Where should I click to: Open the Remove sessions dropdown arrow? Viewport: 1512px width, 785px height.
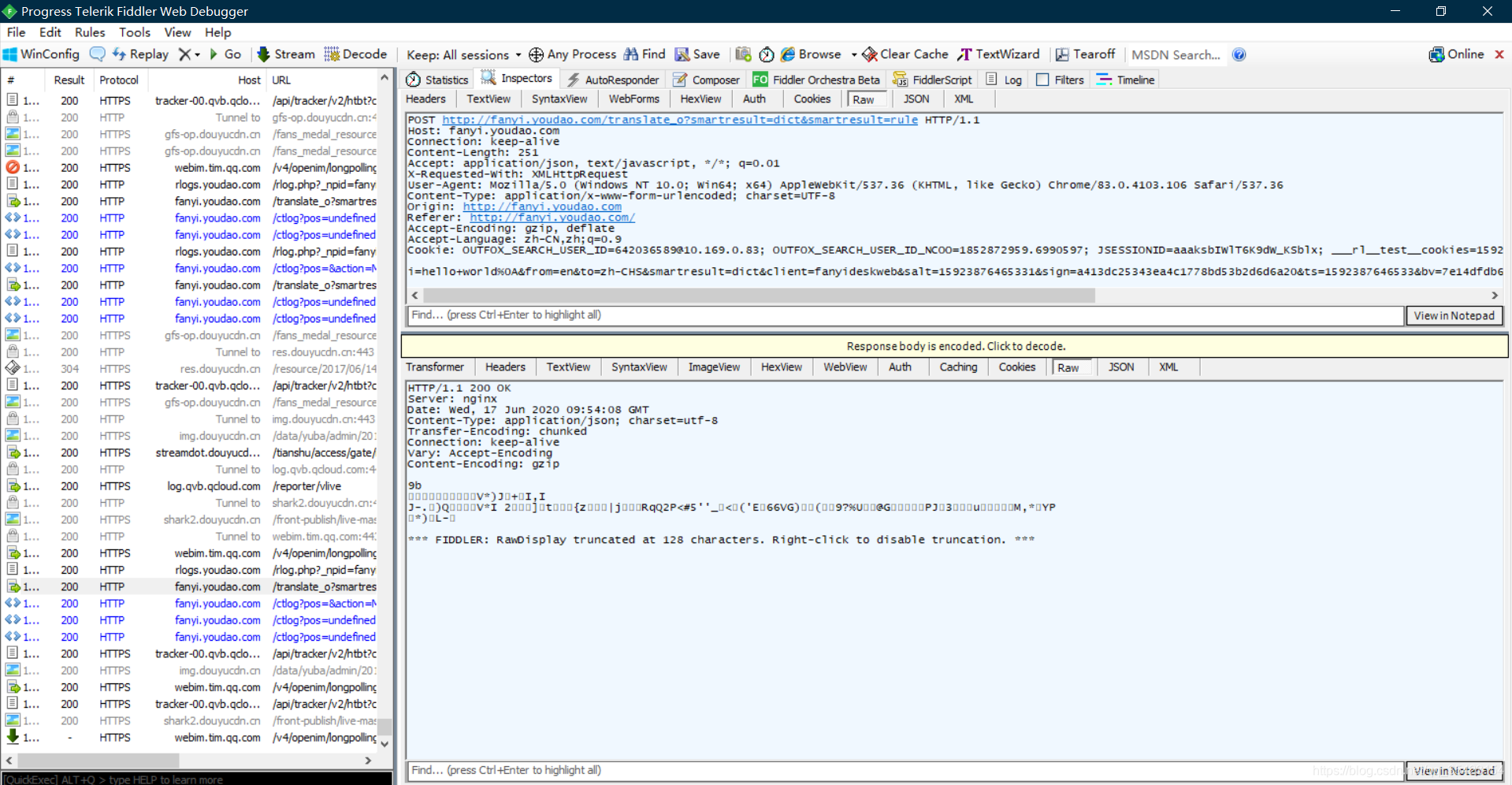pyautogui.click(x=197, y=54)
